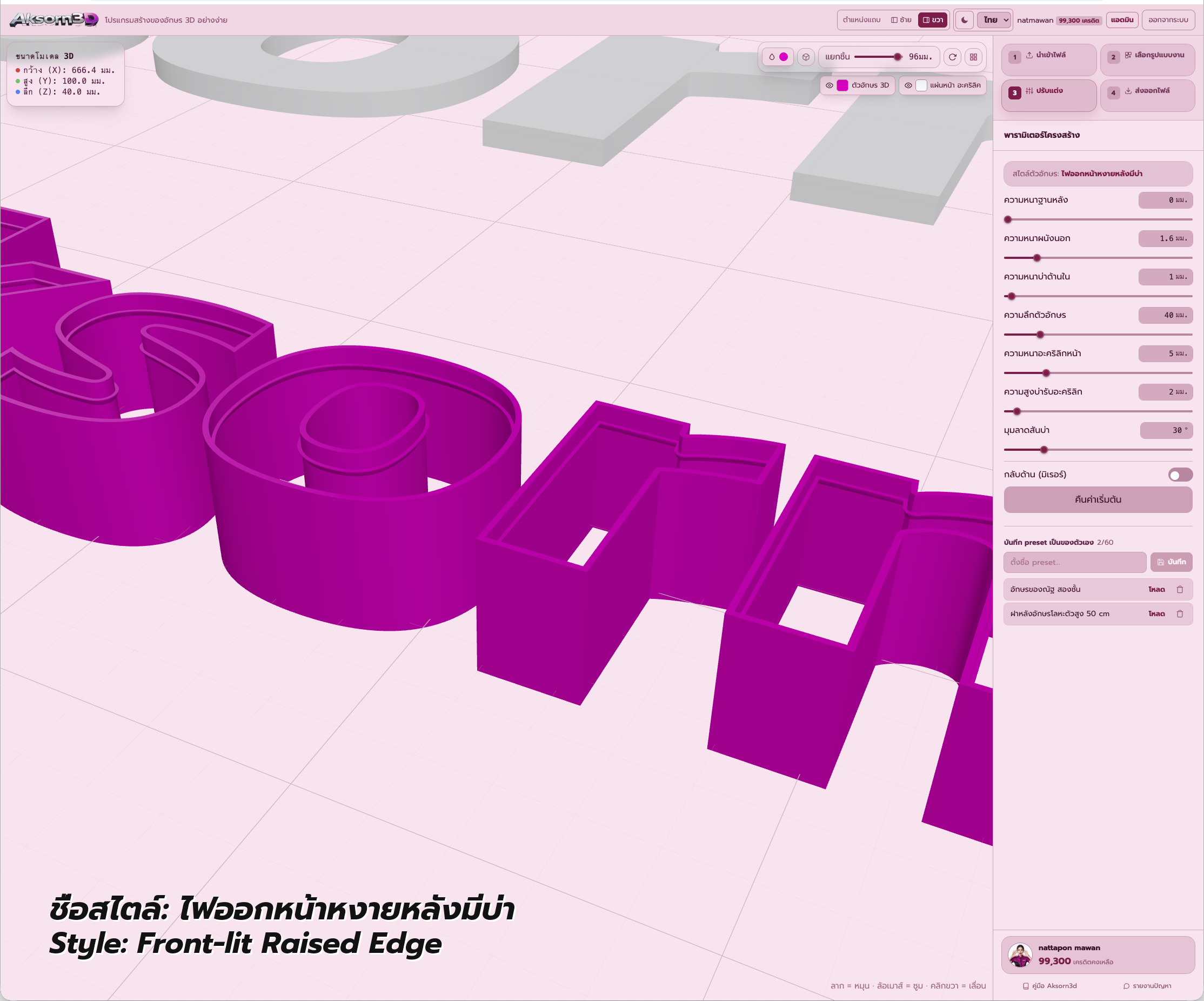Adjust the แยกชิ้น explode slider
The image size is (1204, 1001).
(878, 57)
